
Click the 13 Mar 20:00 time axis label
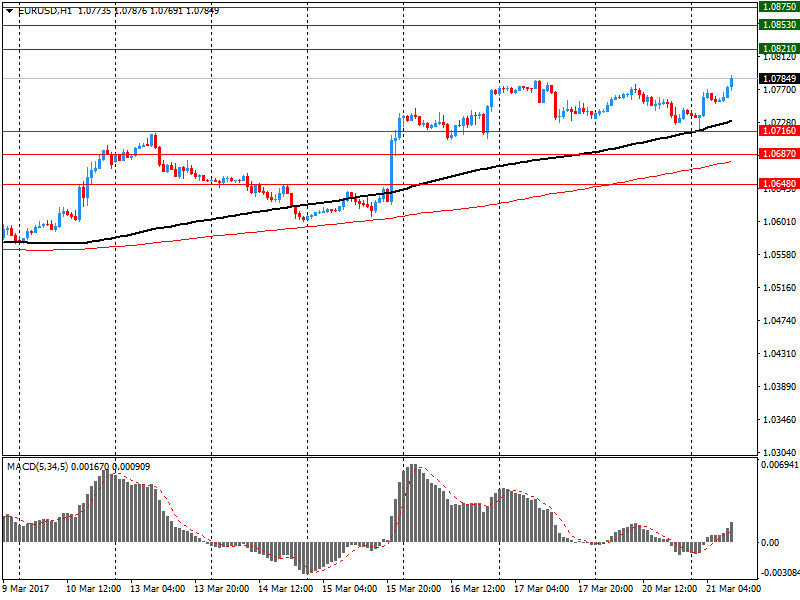tap(221, 589)
